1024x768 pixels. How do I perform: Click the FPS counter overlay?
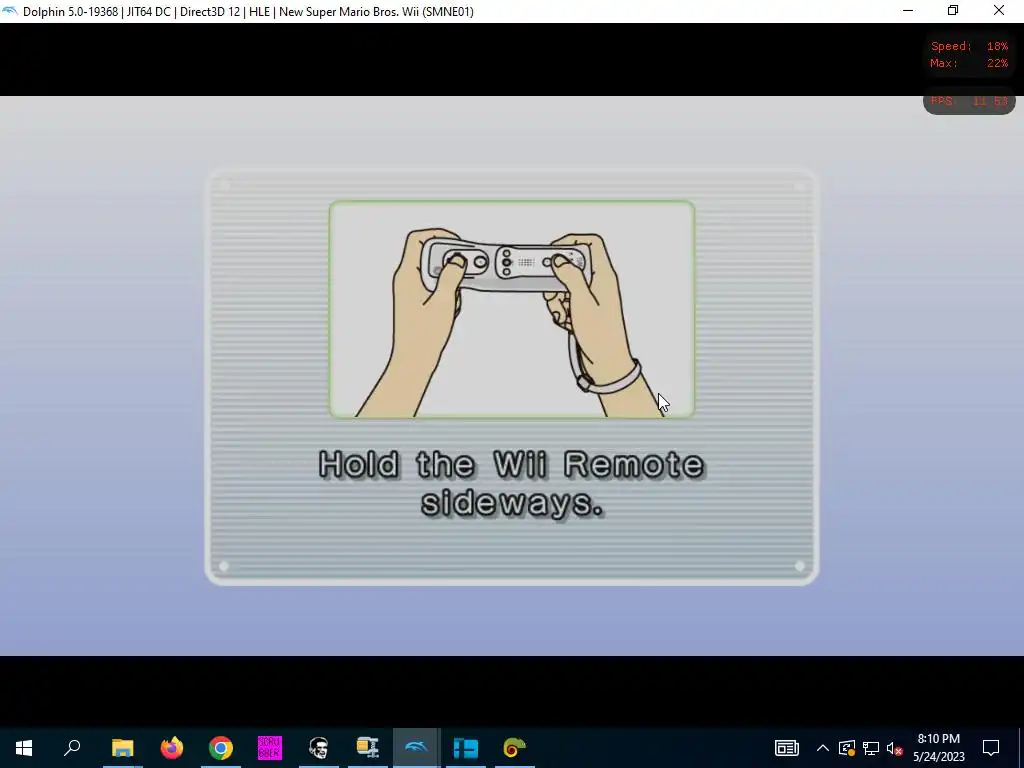coord(969,101)
